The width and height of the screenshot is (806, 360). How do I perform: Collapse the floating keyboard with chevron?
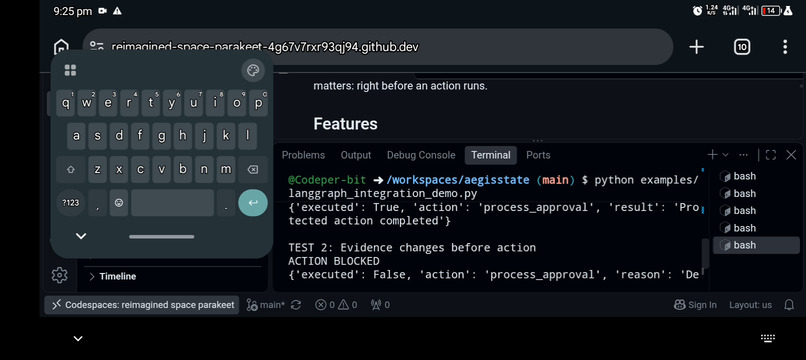tap(81, 236)
